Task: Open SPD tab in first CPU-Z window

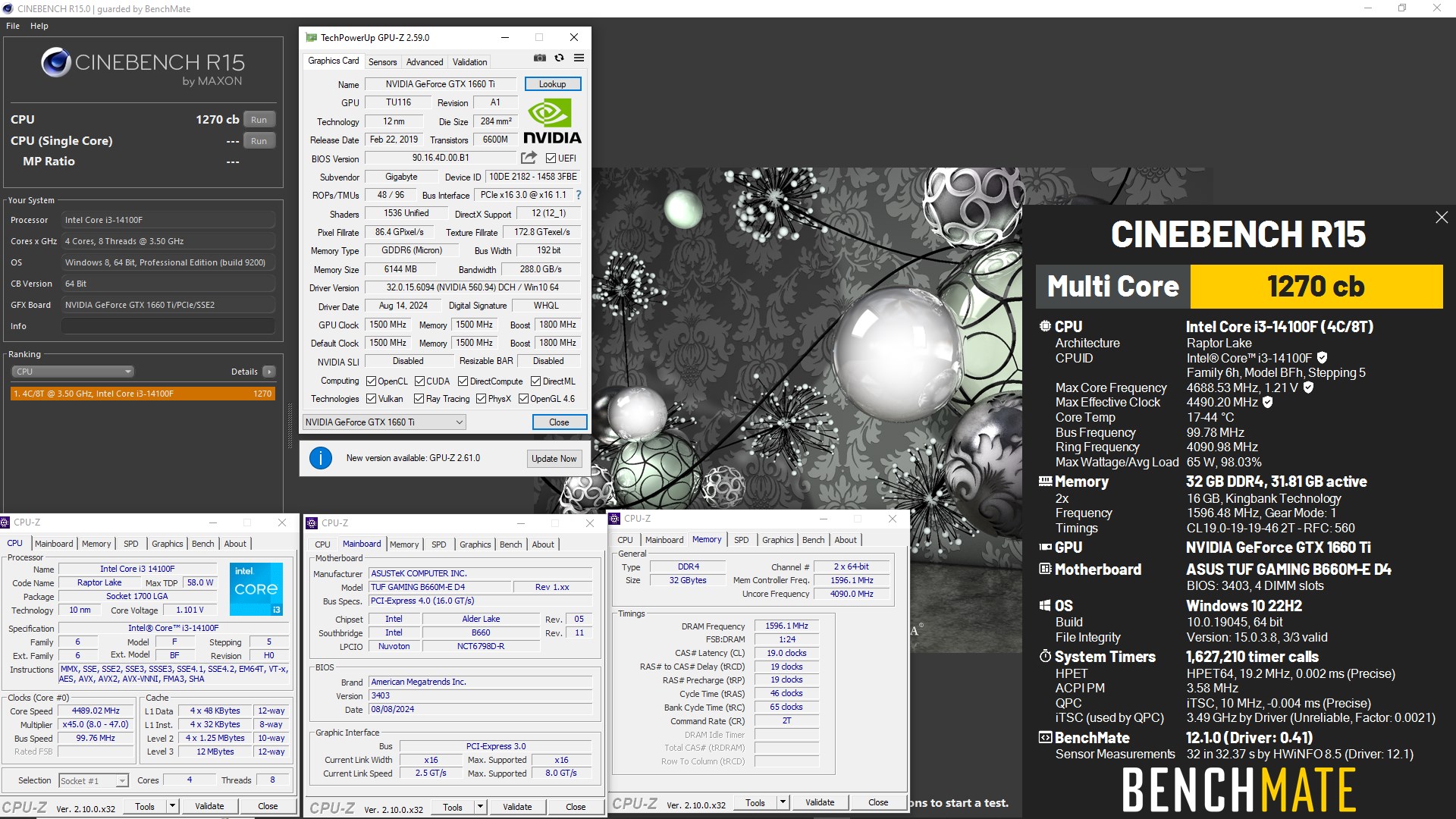Action: tap(131, 544)
